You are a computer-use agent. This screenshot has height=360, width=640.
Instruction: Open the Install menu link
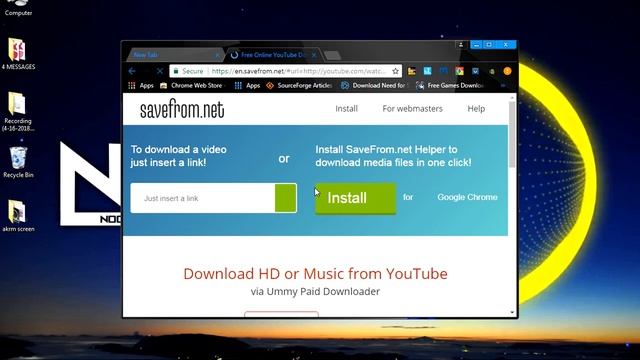tap(347, 109)
